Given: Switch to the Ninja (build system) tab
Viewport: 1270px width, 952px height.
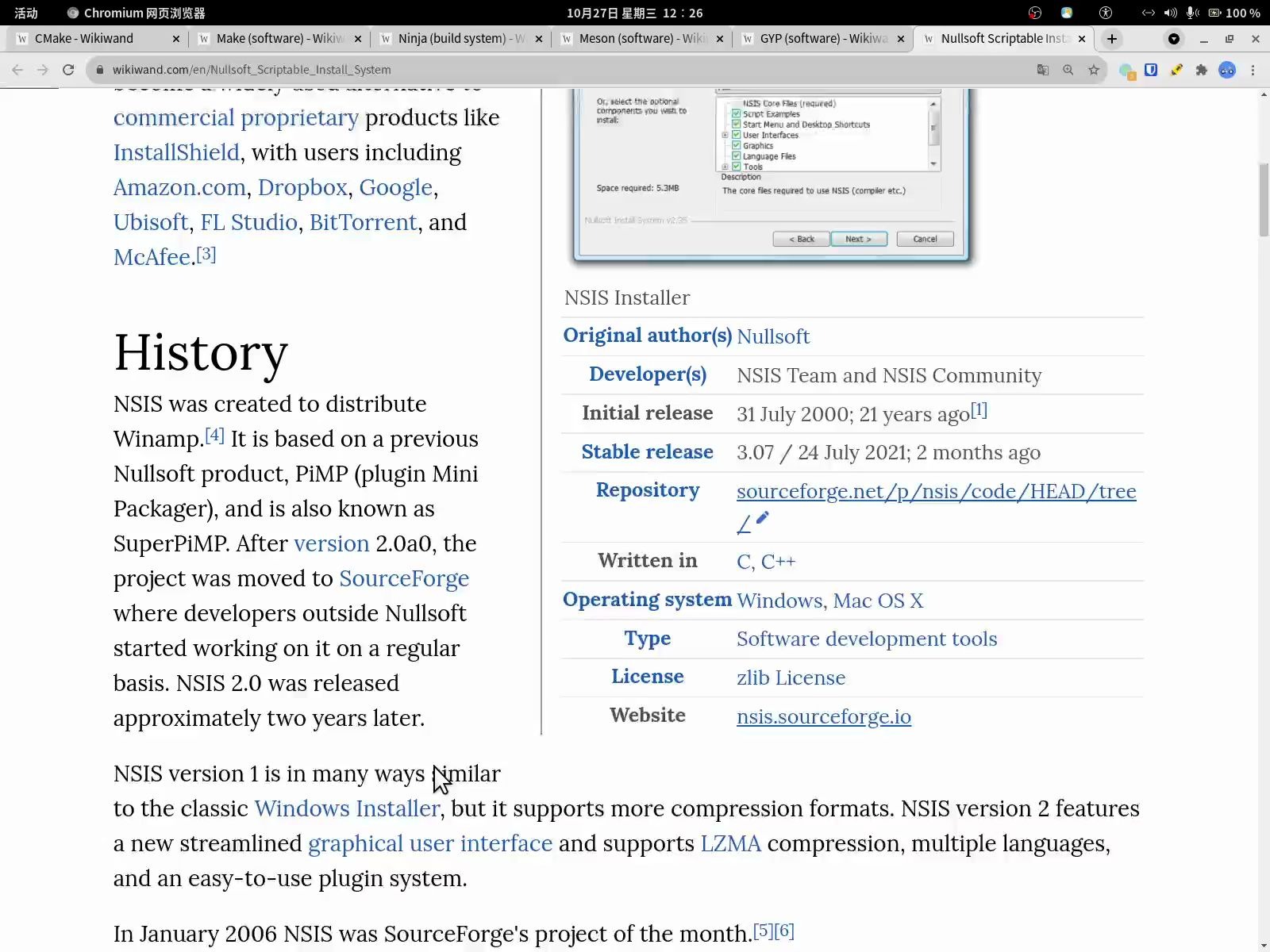Looking at the screenshot, I should click(x=460, y=38).
